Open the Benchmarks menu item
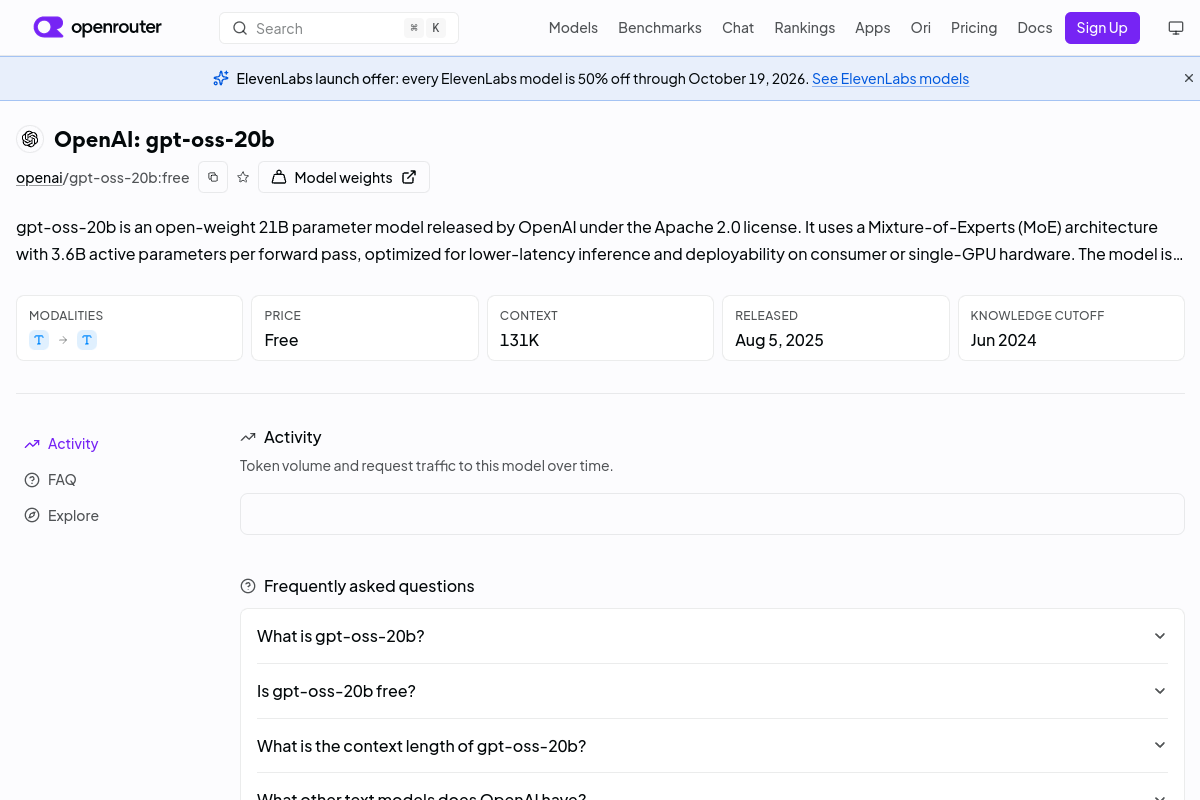Image resolution: width=1200 pixels, height=800 pixels. pyautogui.click(x=660, y=28)
